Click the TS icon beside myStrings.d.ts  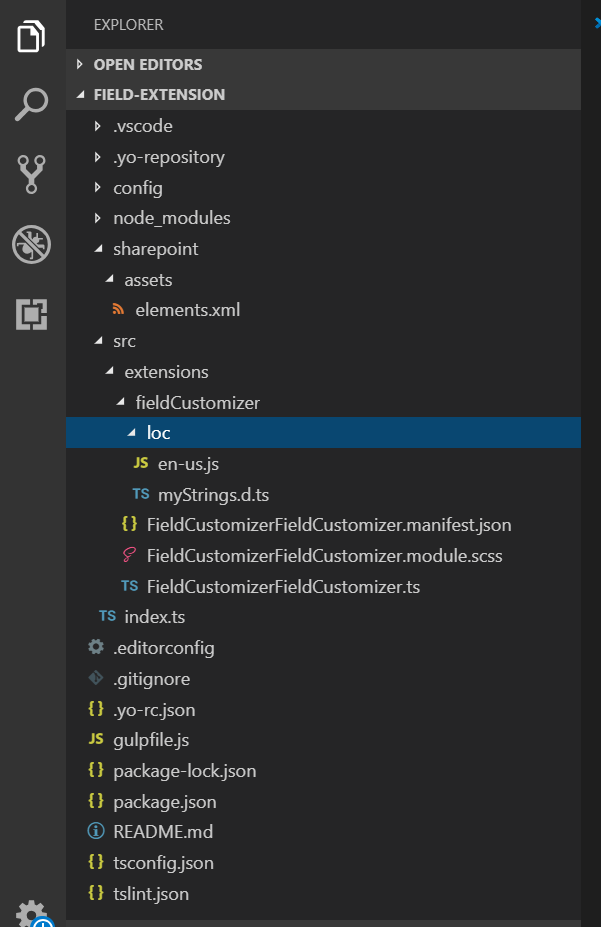click(x=141, y=494)
